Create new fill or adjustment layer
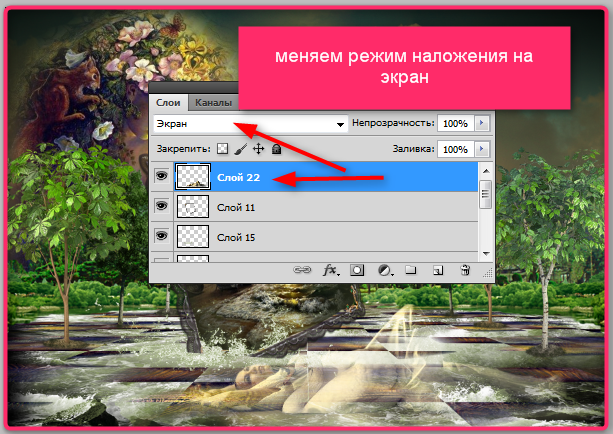 tap(385, 270)
